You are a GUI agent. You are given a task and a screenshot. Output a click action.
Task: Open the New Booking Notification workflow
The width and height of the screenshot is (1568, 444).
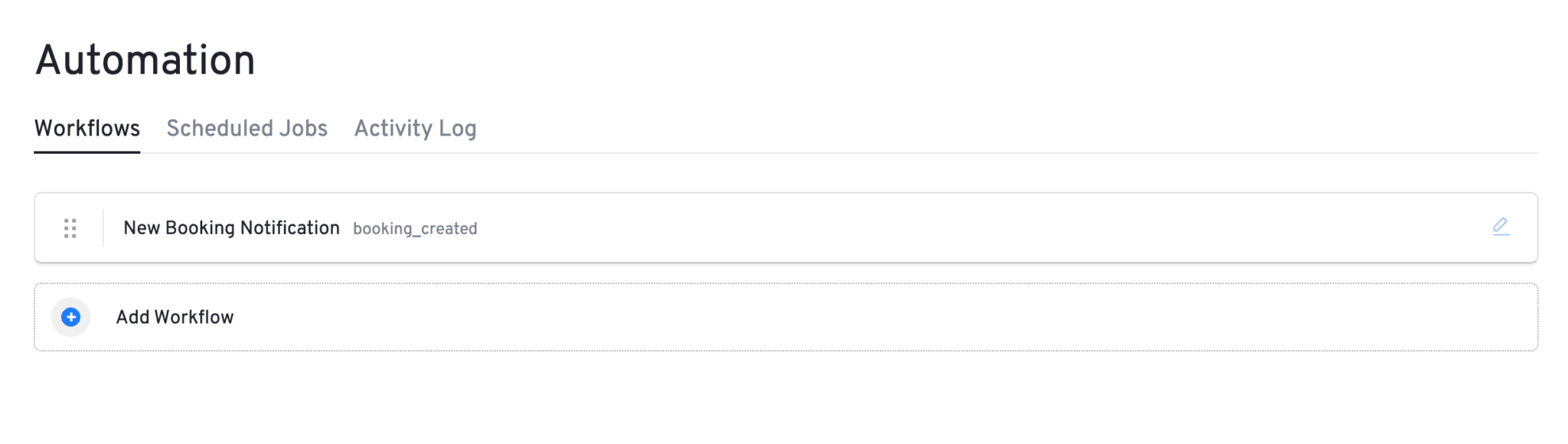tap(232, 227)
